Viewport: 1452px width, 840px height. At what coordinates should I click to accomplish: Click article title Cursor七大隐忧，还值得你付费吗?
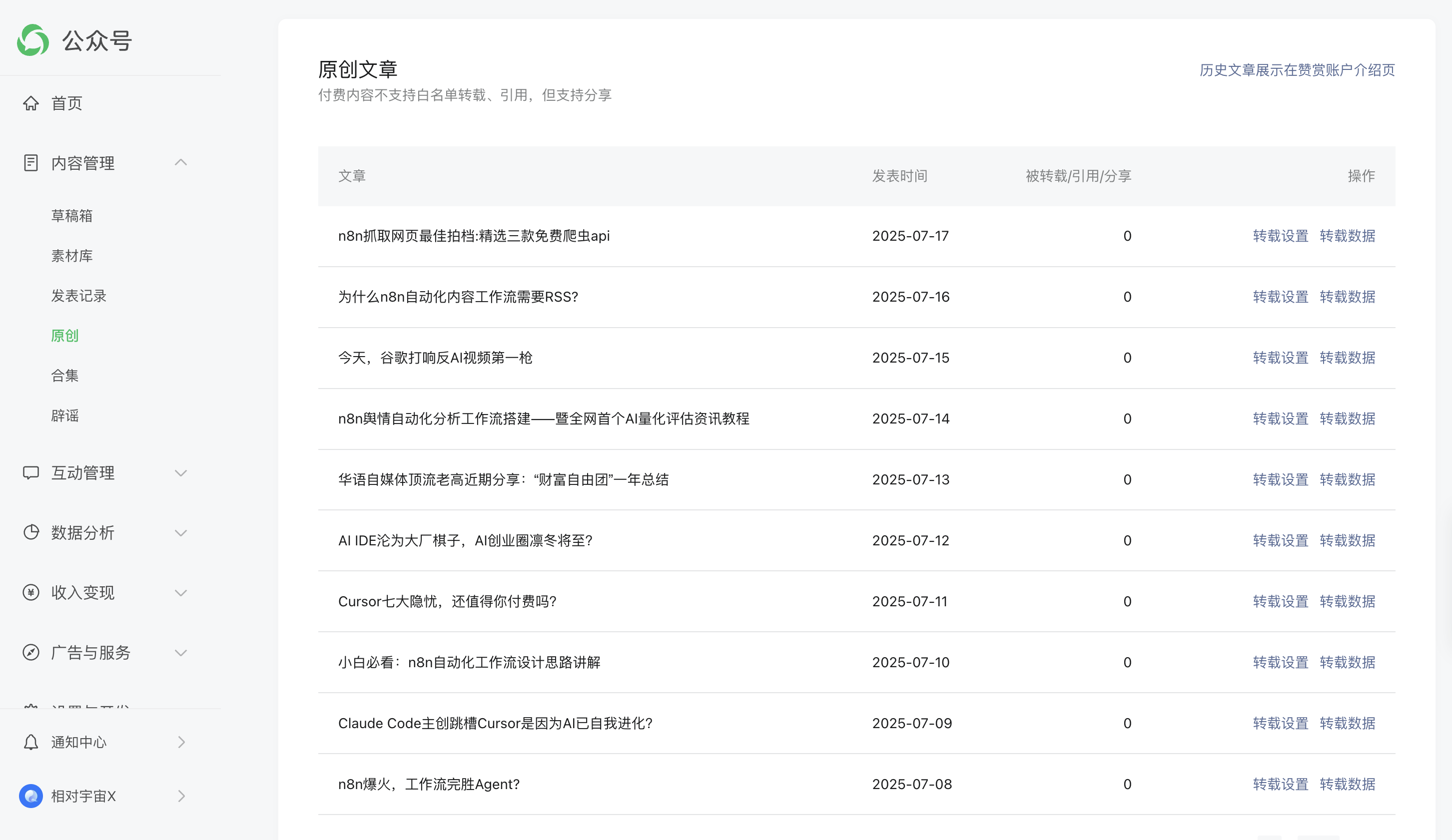point(447,601)
